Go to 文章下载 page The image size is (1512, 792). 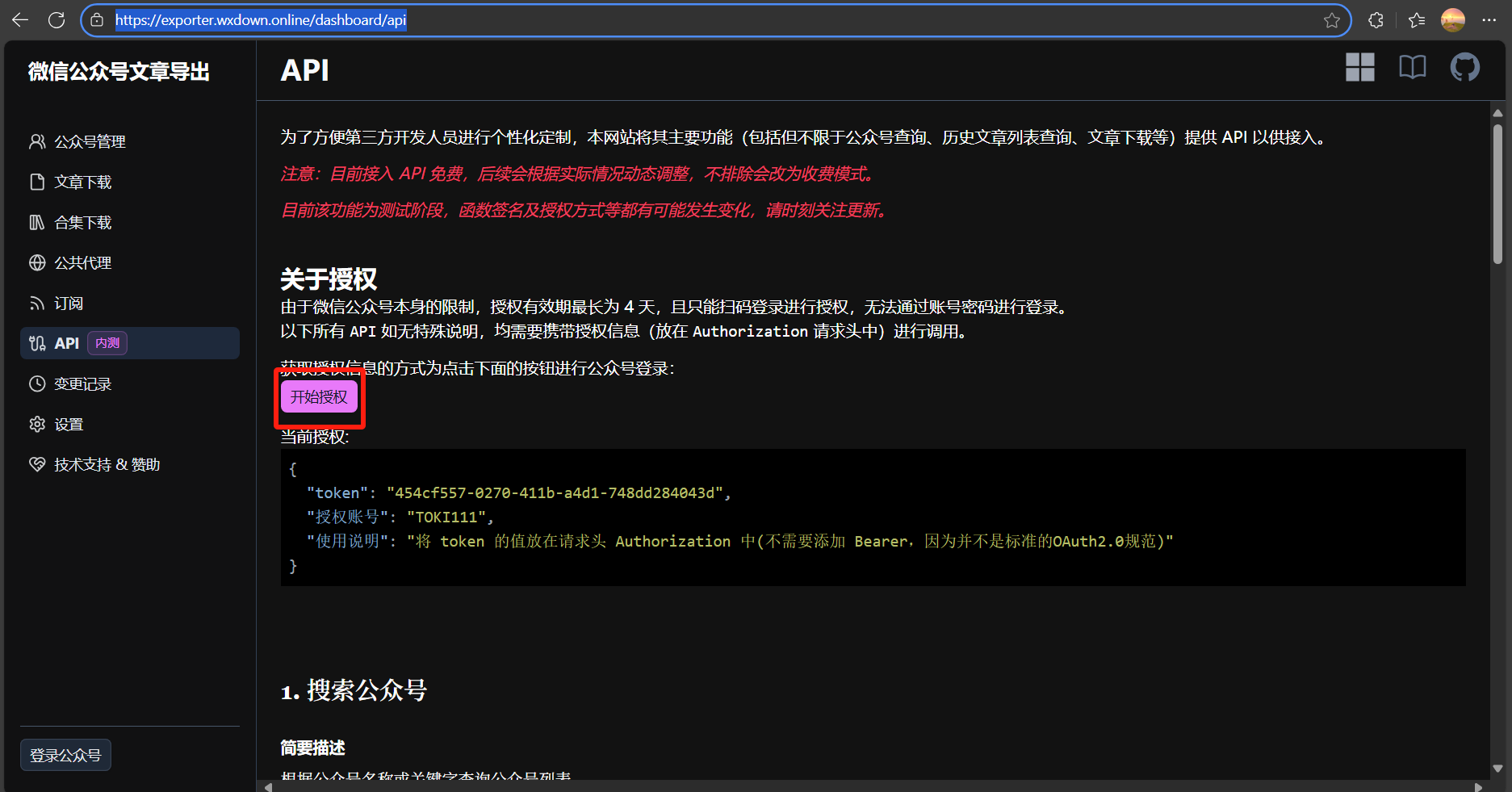pos(130,182)
